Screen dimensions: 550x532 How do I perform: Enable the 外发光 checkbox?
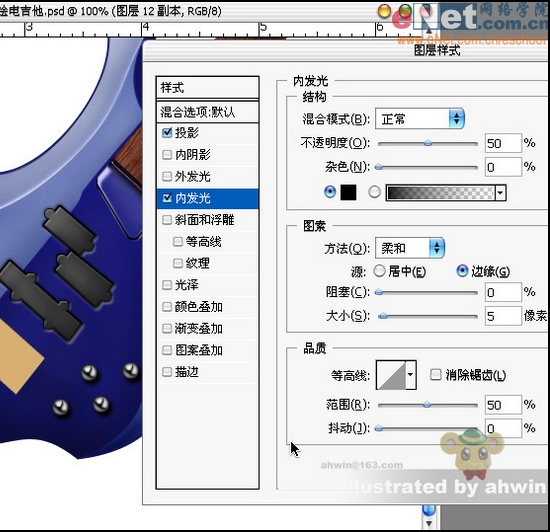point(167,176)
